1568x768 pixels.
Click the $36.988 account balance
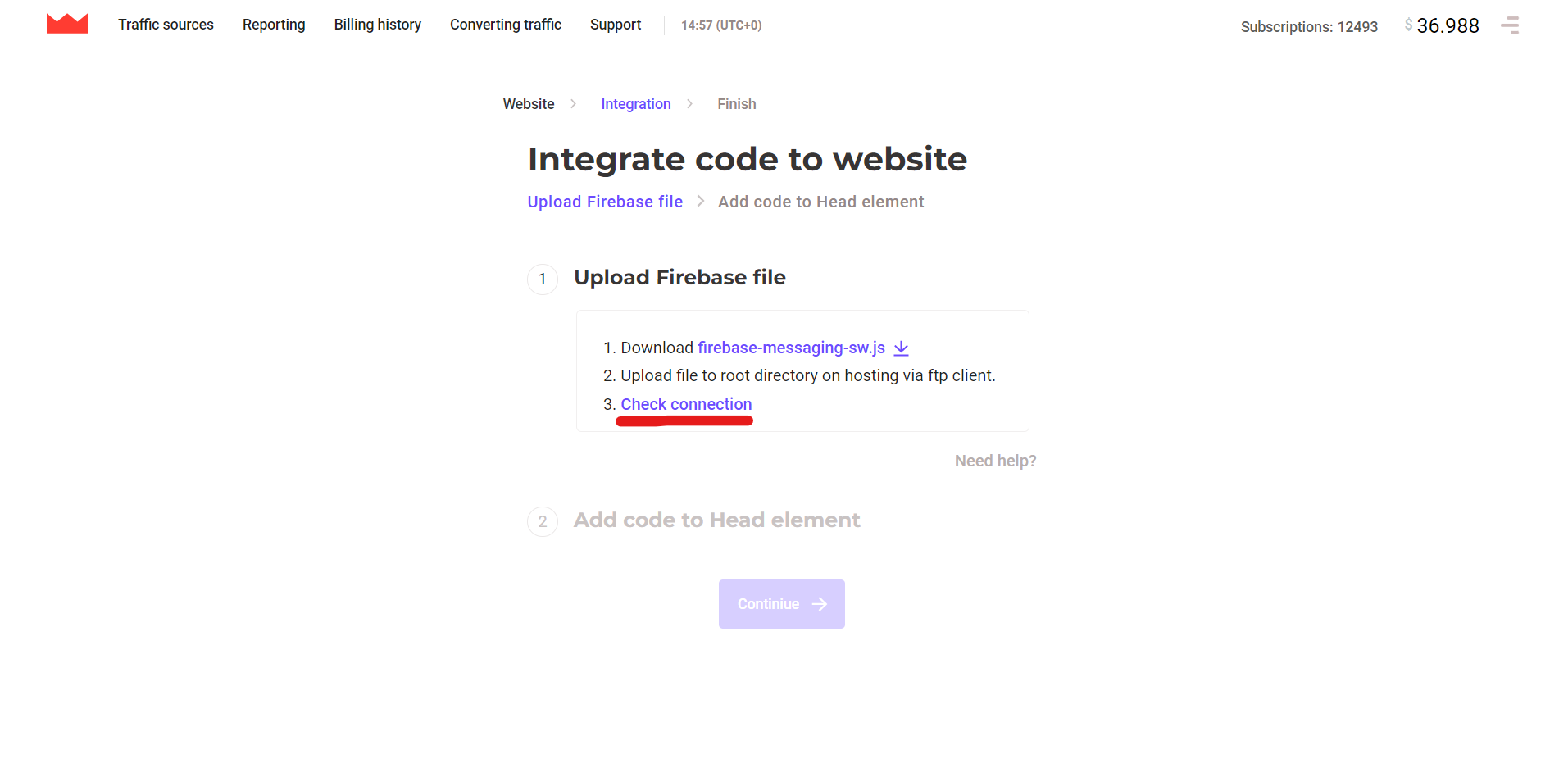[x=1442, y=25]
